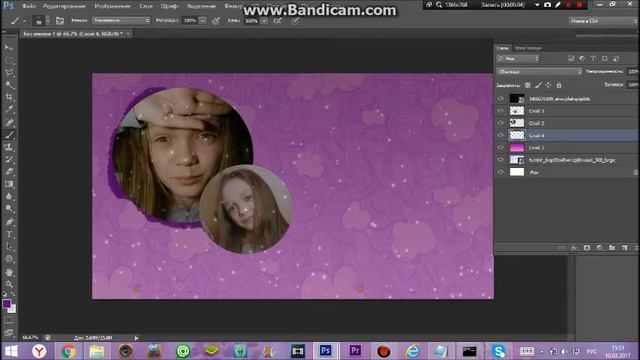The width and height of the screenshot is (640, 360).
Task: Select the Dodge tool
Action: pos(9,209)
